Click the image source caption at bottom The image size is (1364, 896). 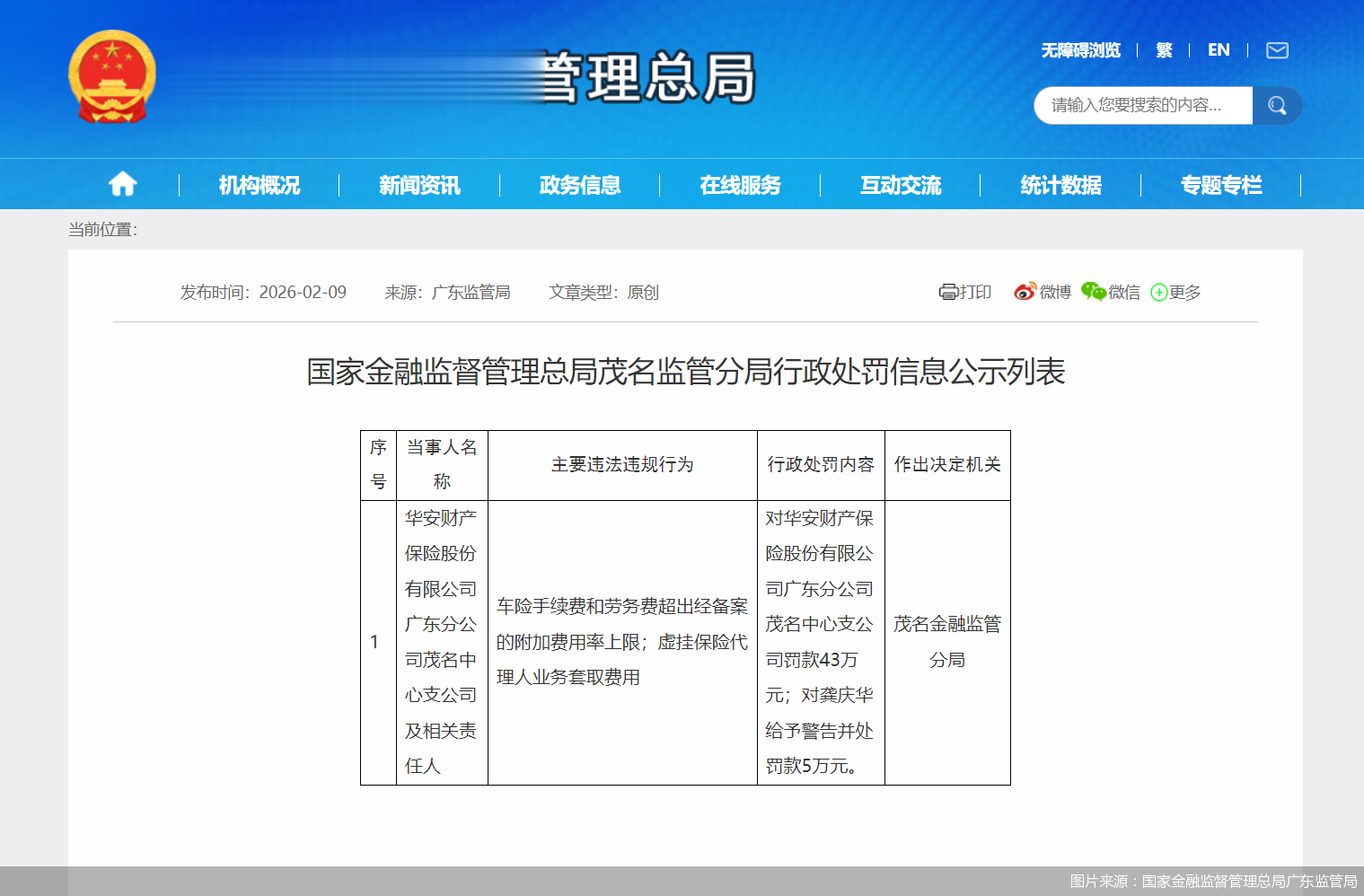[1213, 882]
